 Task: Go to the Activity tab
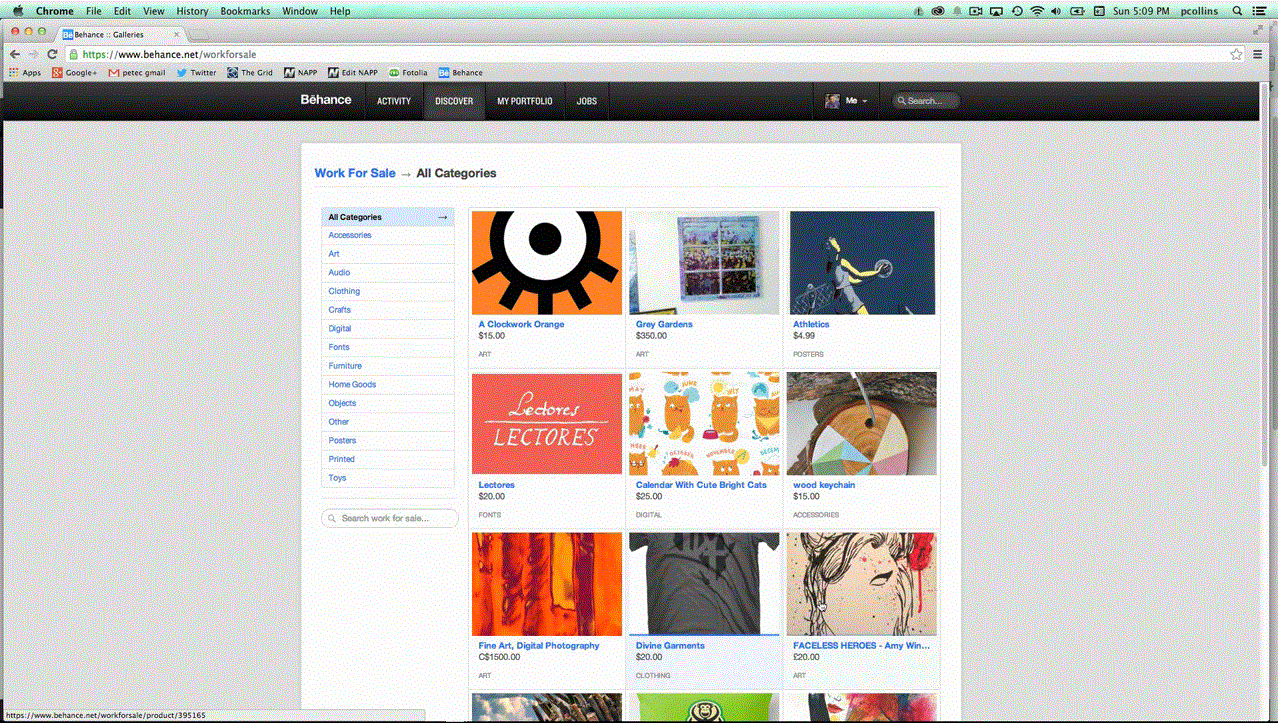tap(394, 101)
